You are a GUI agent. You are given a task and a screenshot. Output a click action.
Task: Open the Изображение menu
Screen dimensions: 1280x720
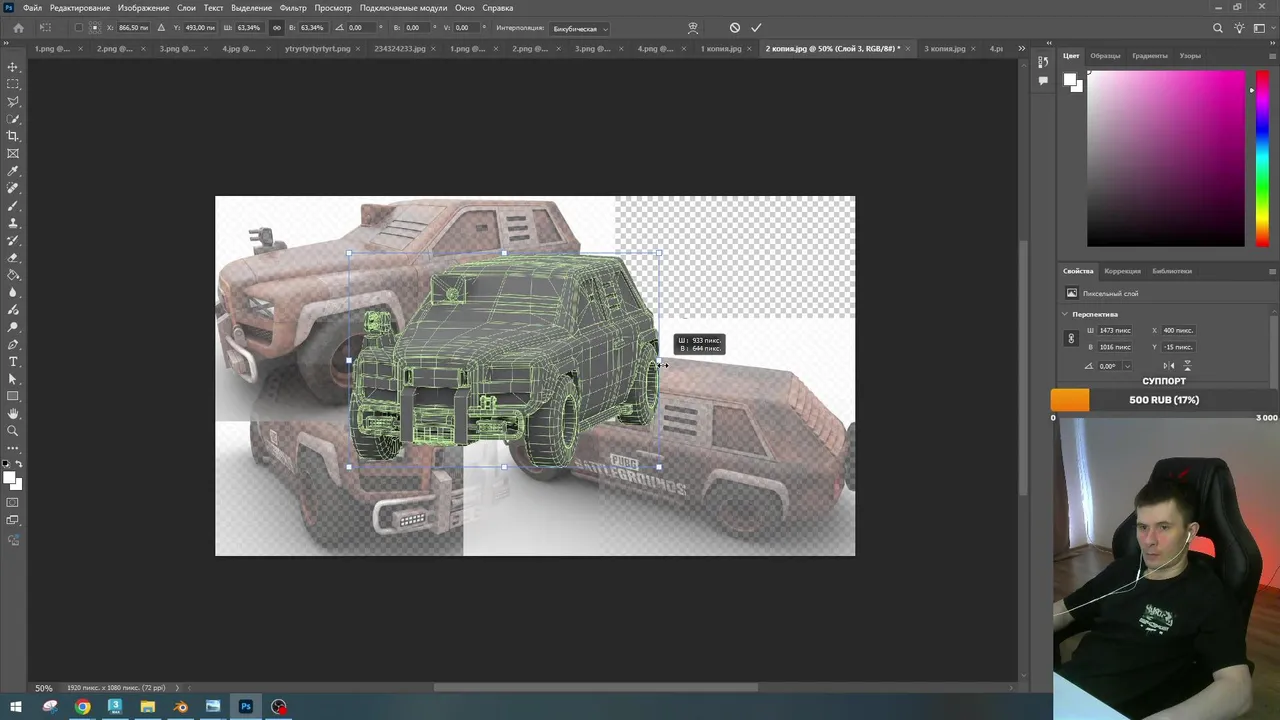(x=144, y=8)
